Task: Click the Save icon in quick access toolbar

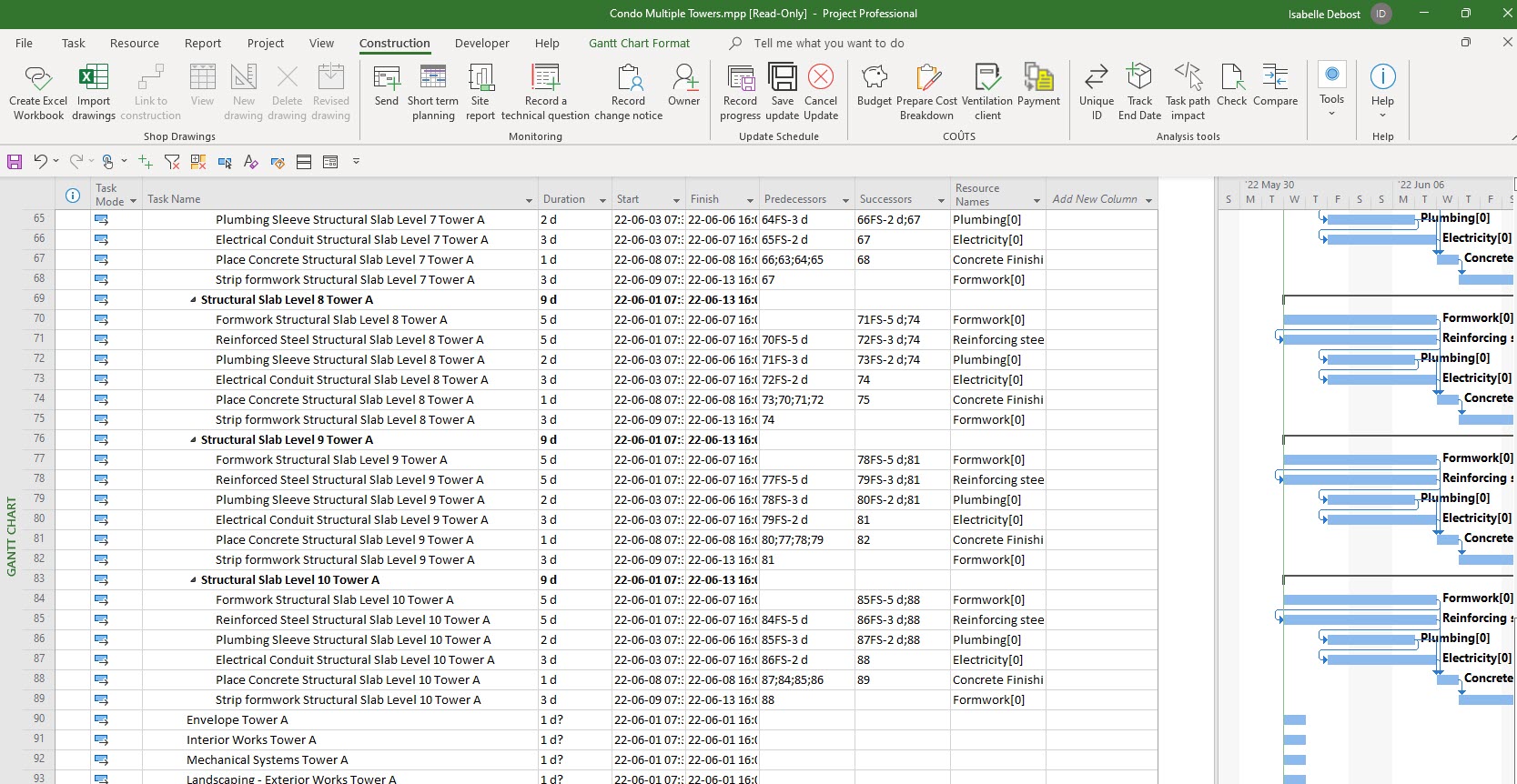Action: point(15,162)
